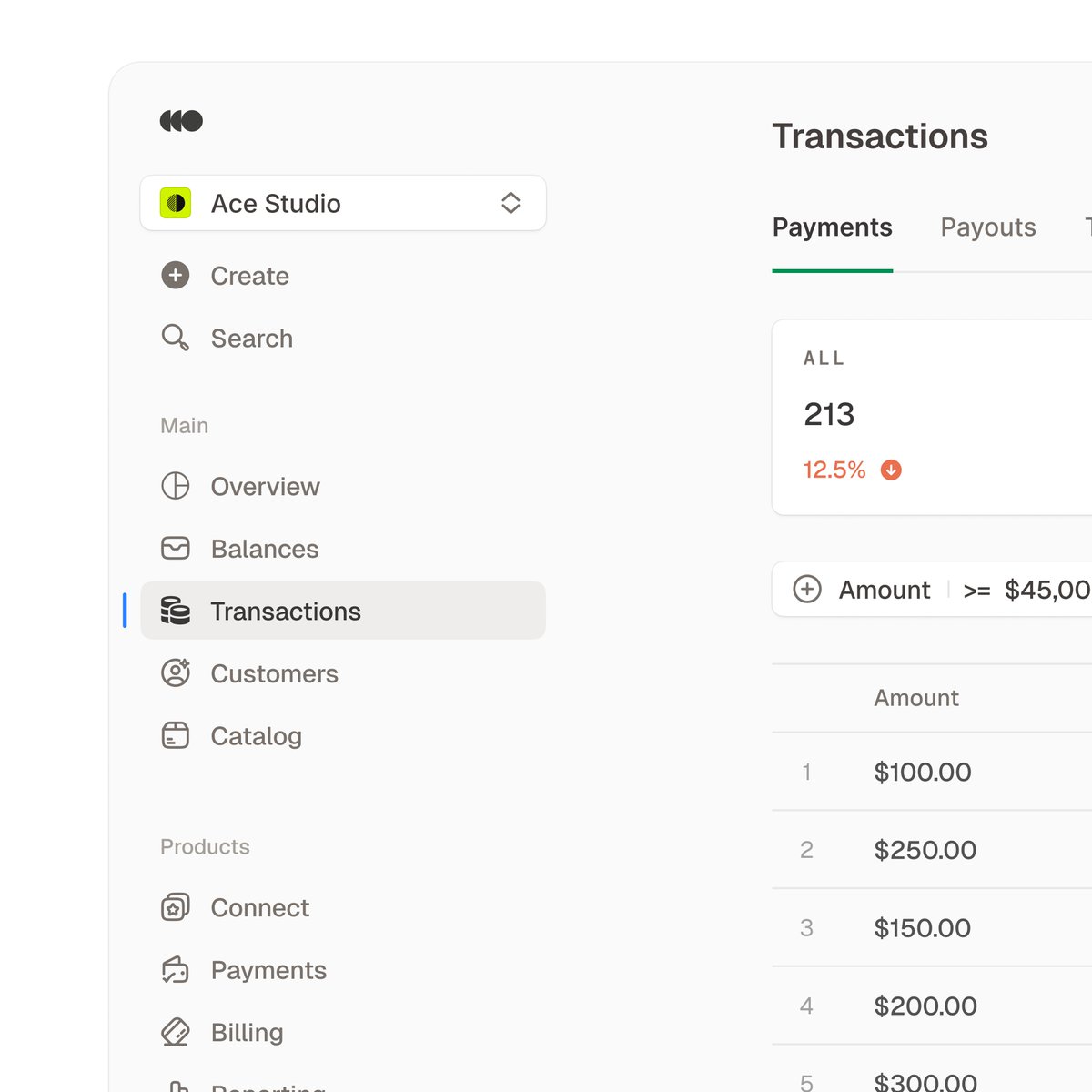Click the Billing ticket icon
1092x1092 pixels.
click(x=176, y=1032)
